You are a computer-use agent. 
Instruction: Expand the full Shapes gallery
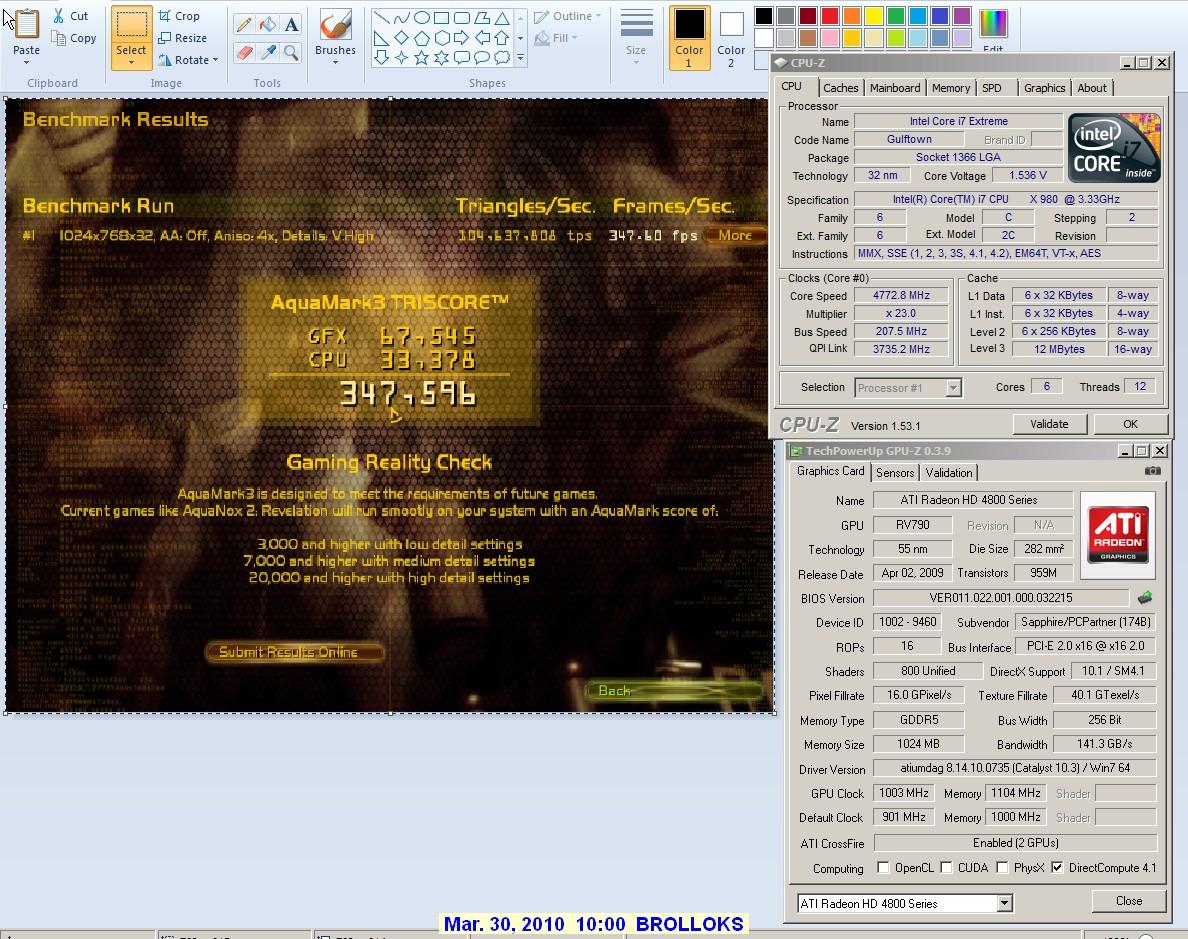[520, 57]
